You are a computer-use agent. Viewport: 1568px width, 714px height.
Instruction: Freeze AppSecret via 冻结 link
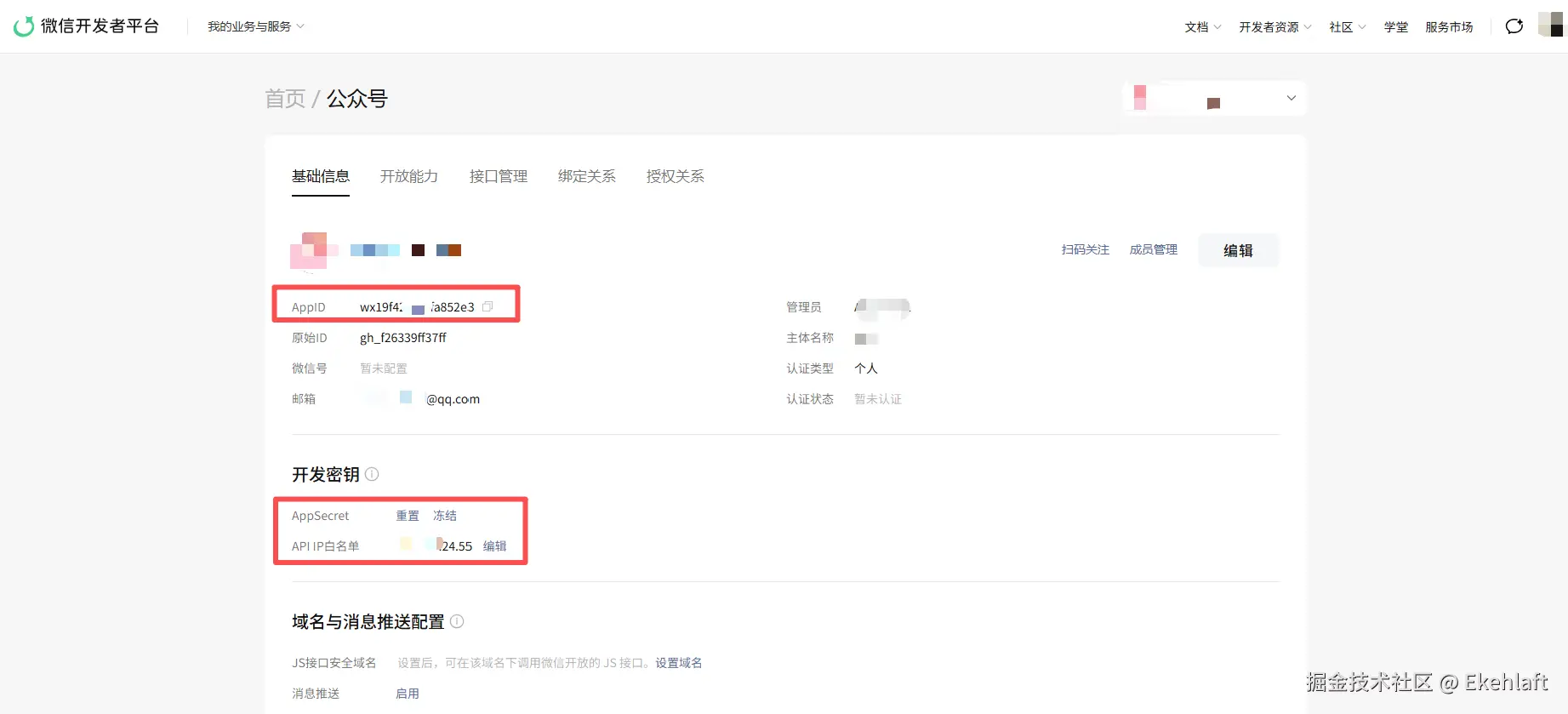pyautogui.click(x=445, y=516)
